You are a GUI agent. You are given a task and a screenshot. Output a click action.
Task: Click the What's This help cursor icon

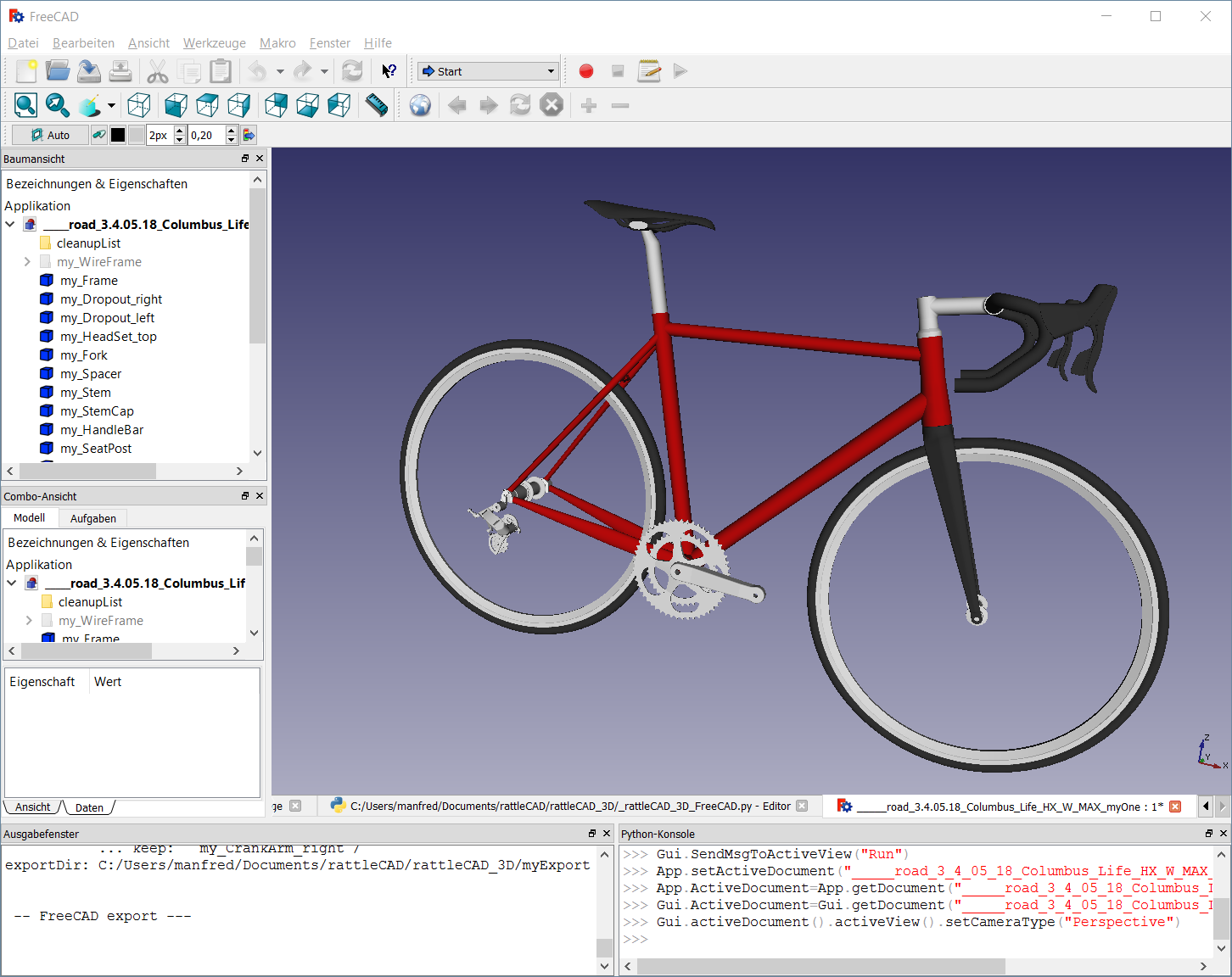[x=389, y=71]
